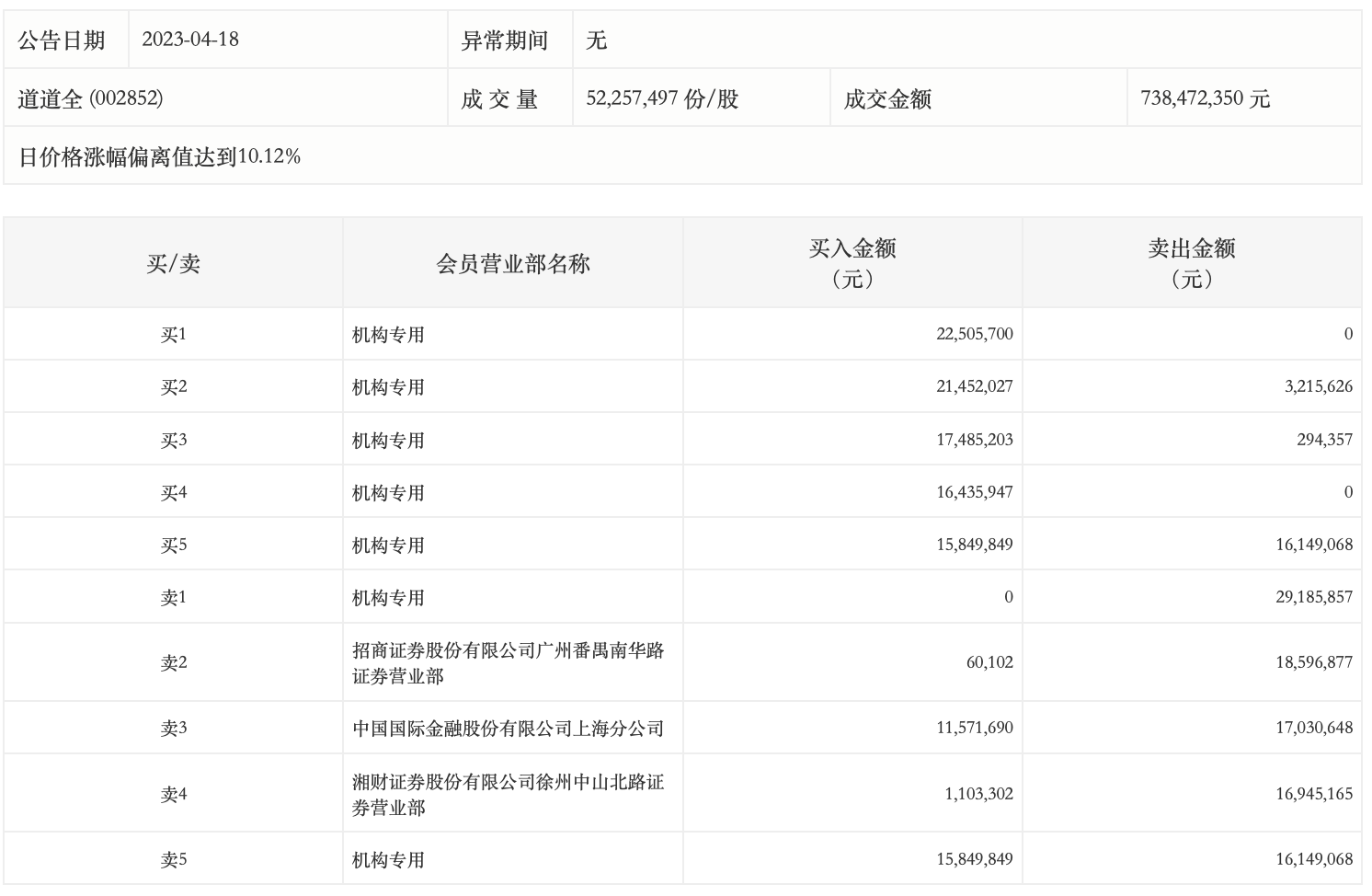The width and height of the screenshot is (1372, 896).
Task: Click the 异常期间 label cell
Action: [509, 40]
